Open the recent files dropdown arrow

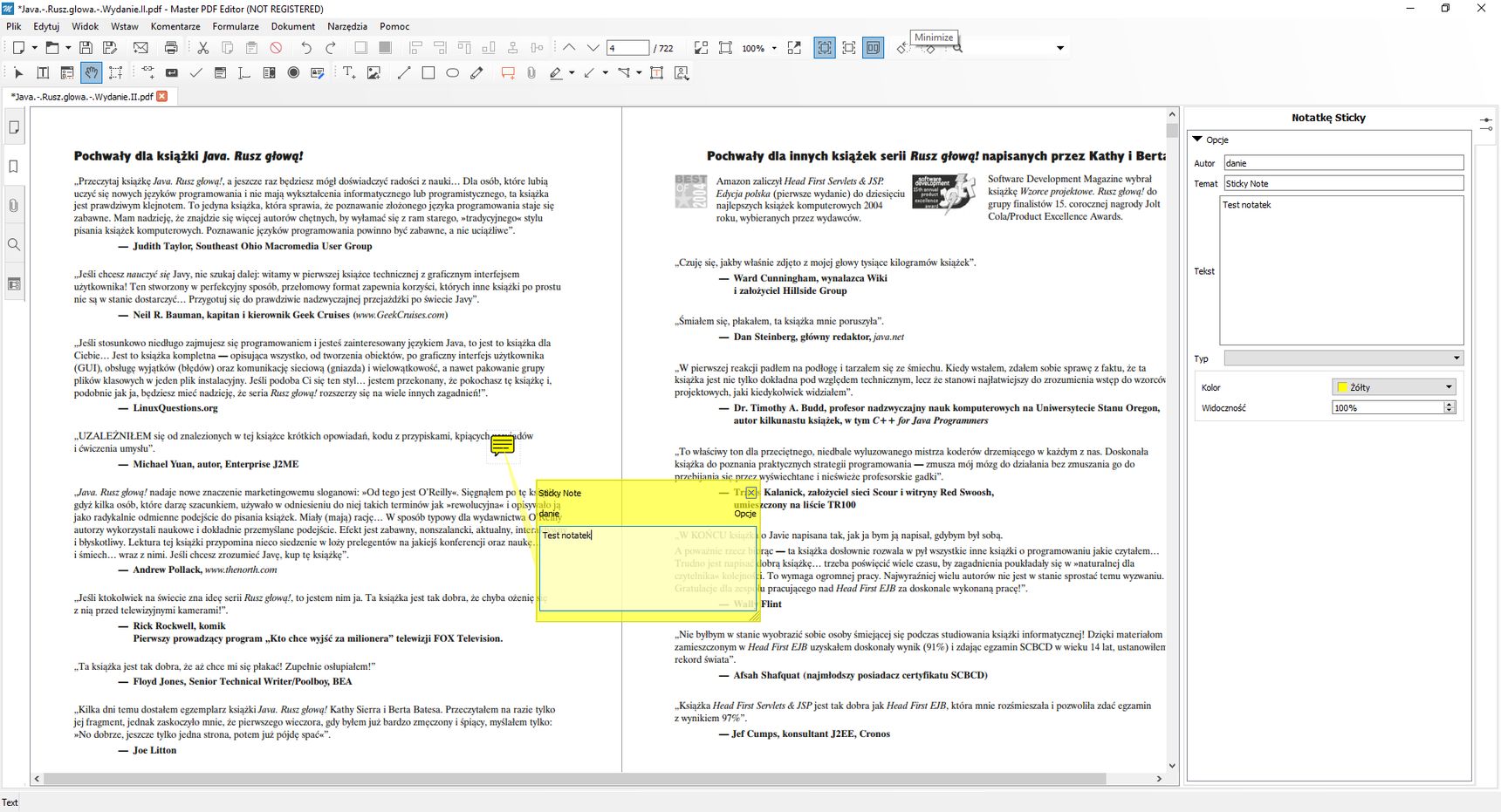[68, 48]
